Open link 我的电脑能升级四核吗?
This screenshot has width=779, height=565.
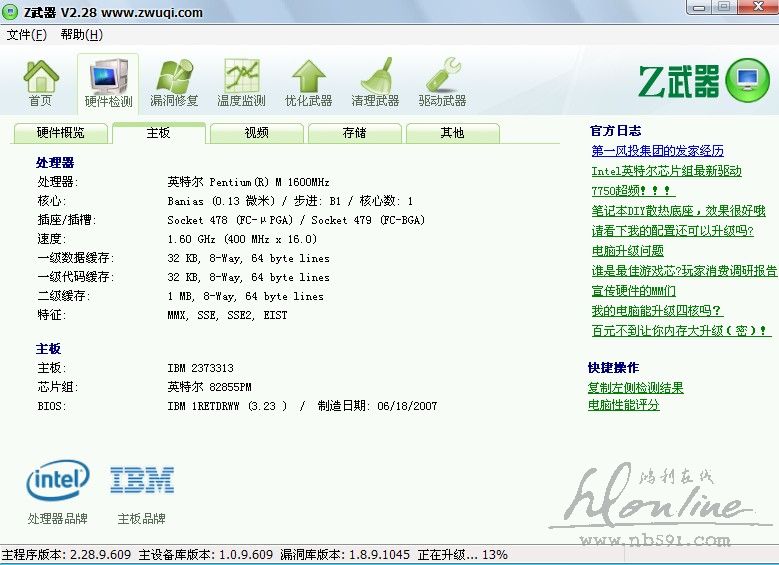click(x=656, y=311)
